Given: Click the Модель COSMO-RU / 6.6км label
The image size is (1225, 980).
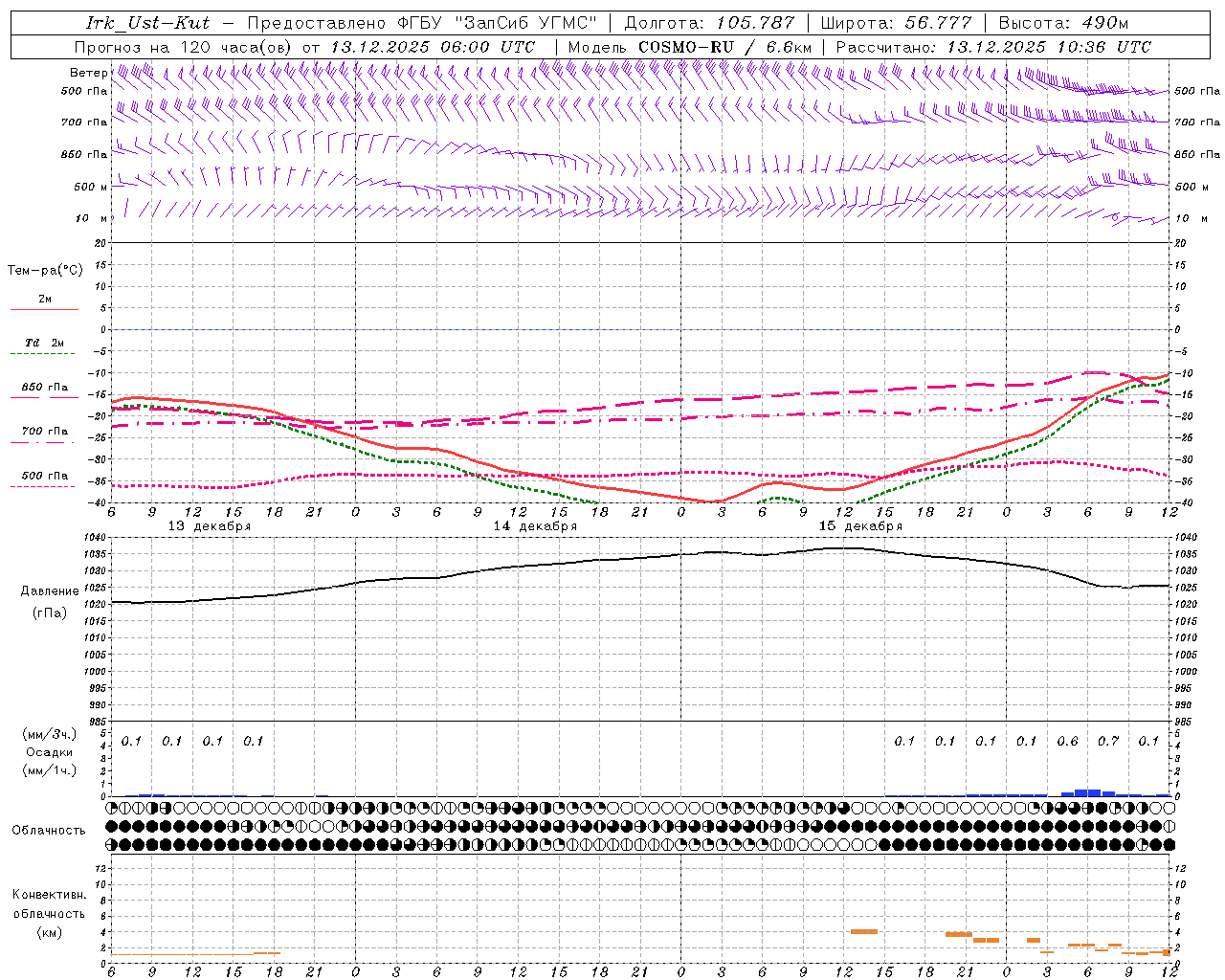Looking at the screenshot, I should pyautogui.click(x=689, y=47).
